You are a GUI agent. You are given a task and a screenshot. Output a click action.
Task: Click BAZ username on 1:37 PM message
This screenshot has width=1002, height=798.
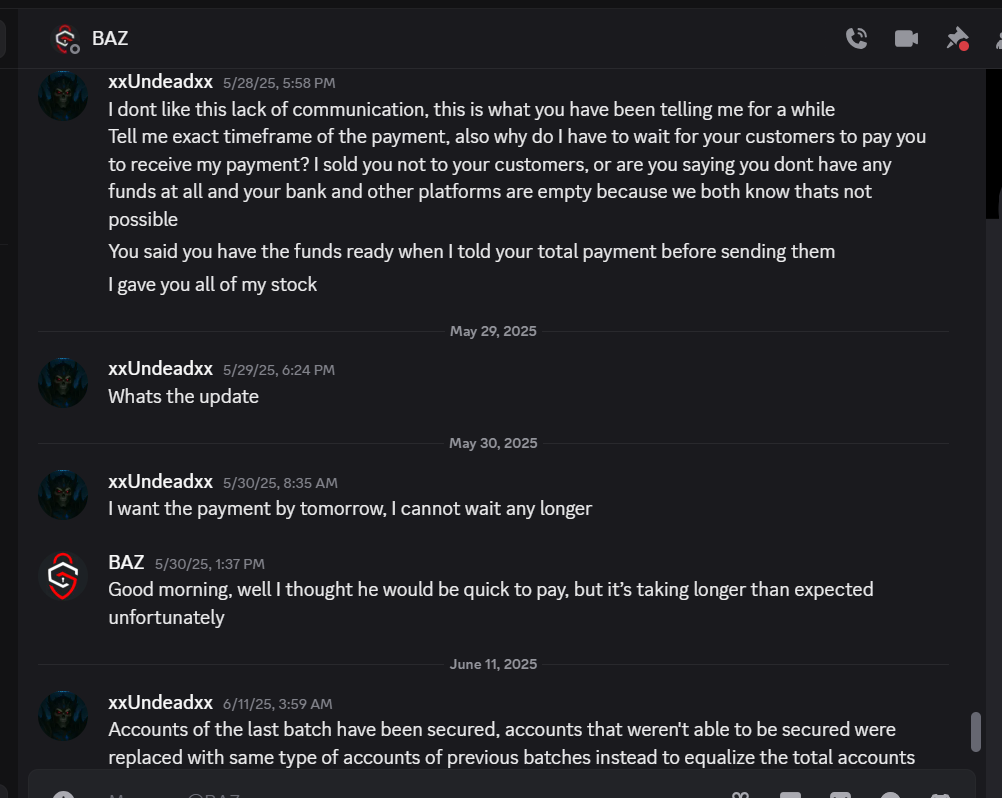pyautogui.click(x=127, y=562)
